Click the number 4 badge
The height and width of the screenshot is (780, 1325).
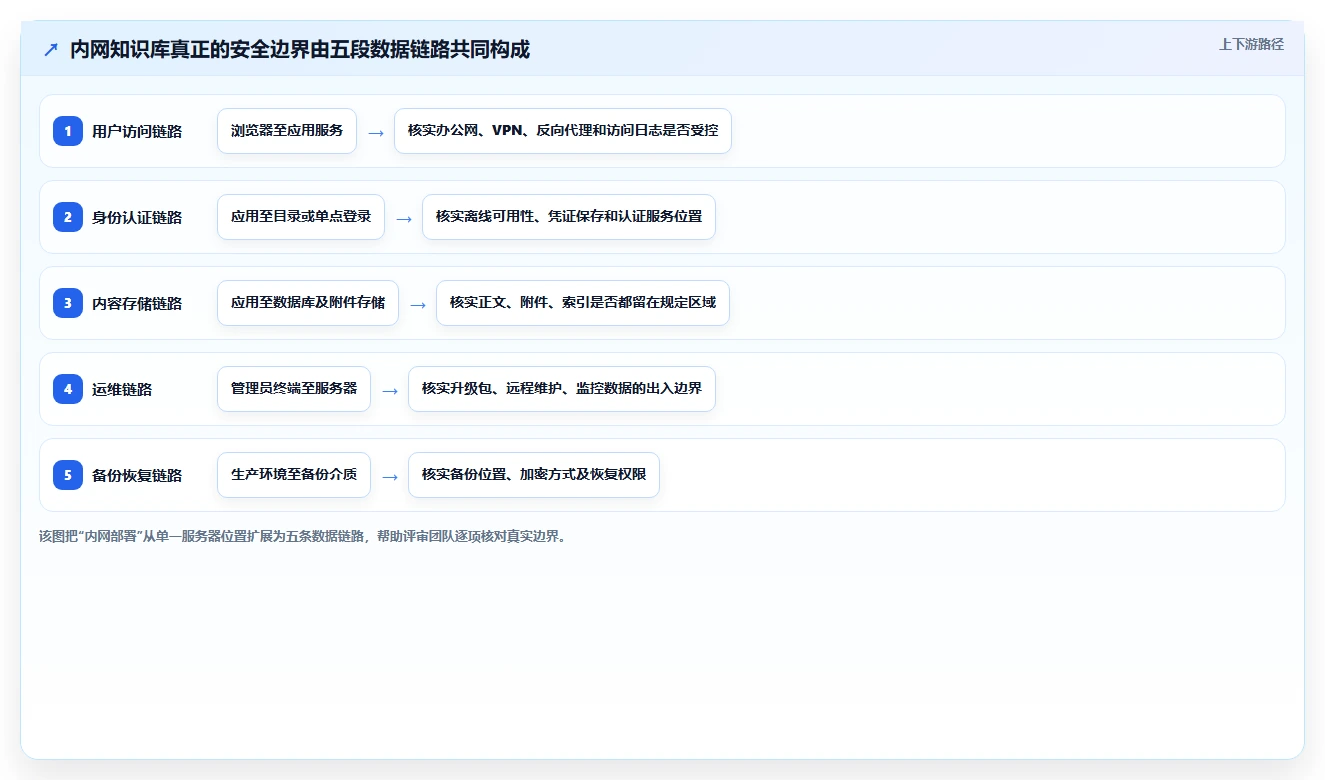(x=68, y=389)
